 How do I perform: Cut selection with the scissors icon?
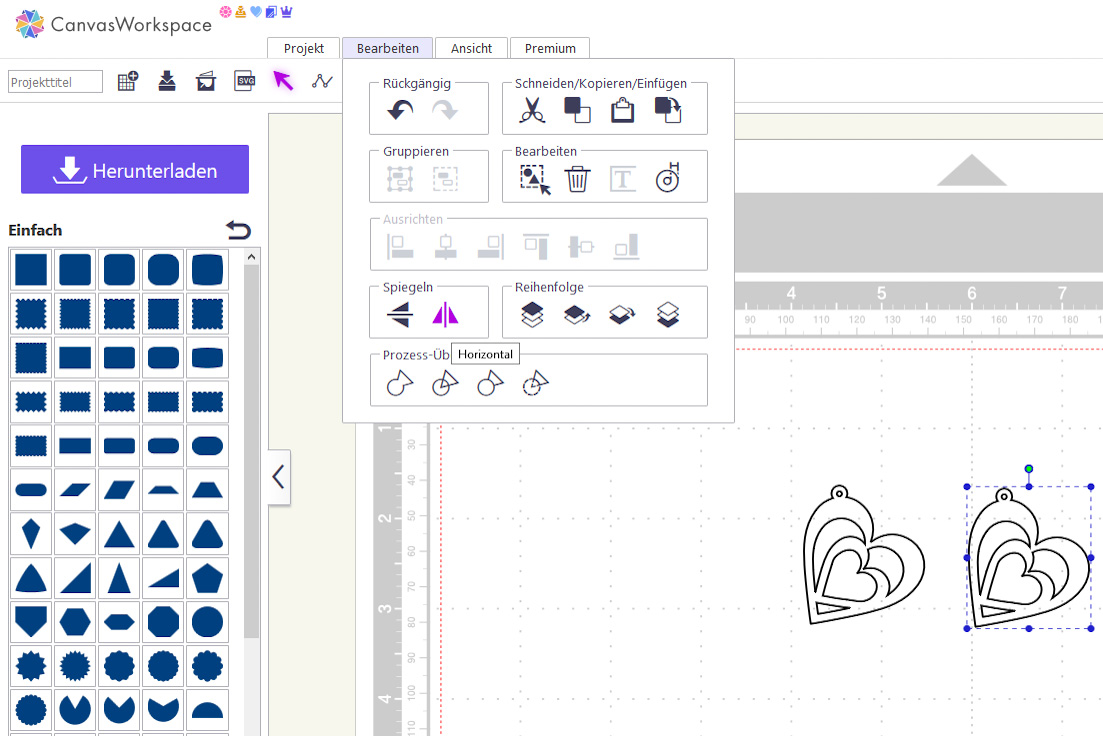532,111
